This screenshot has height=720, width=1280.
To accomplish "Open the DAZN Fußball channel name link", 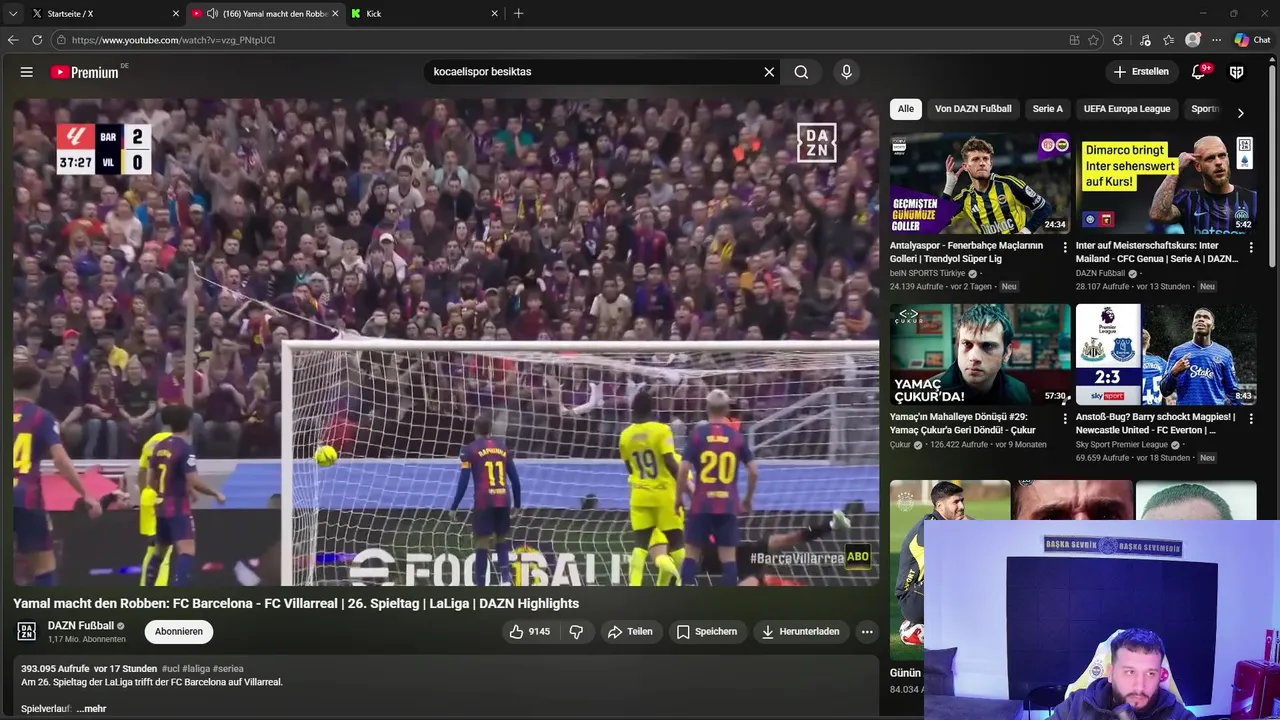I will tap(81, 626).
